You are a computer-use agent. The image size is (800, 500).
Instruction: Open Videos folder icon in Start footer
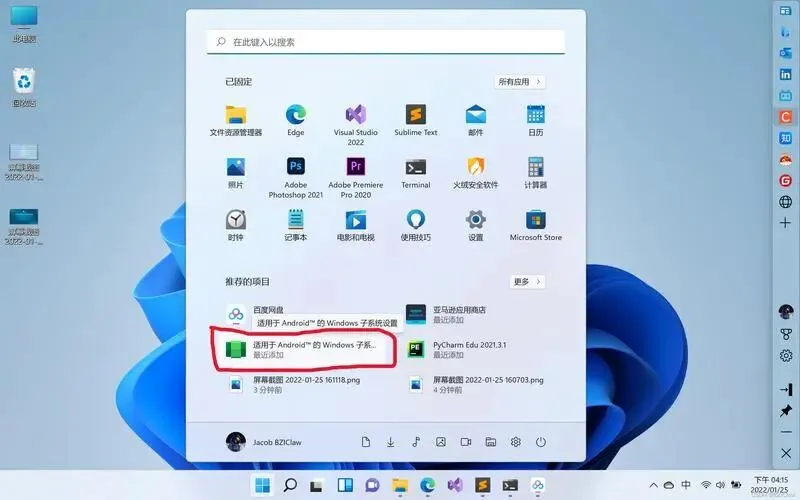pyautogui.click(x=466, y=442)
